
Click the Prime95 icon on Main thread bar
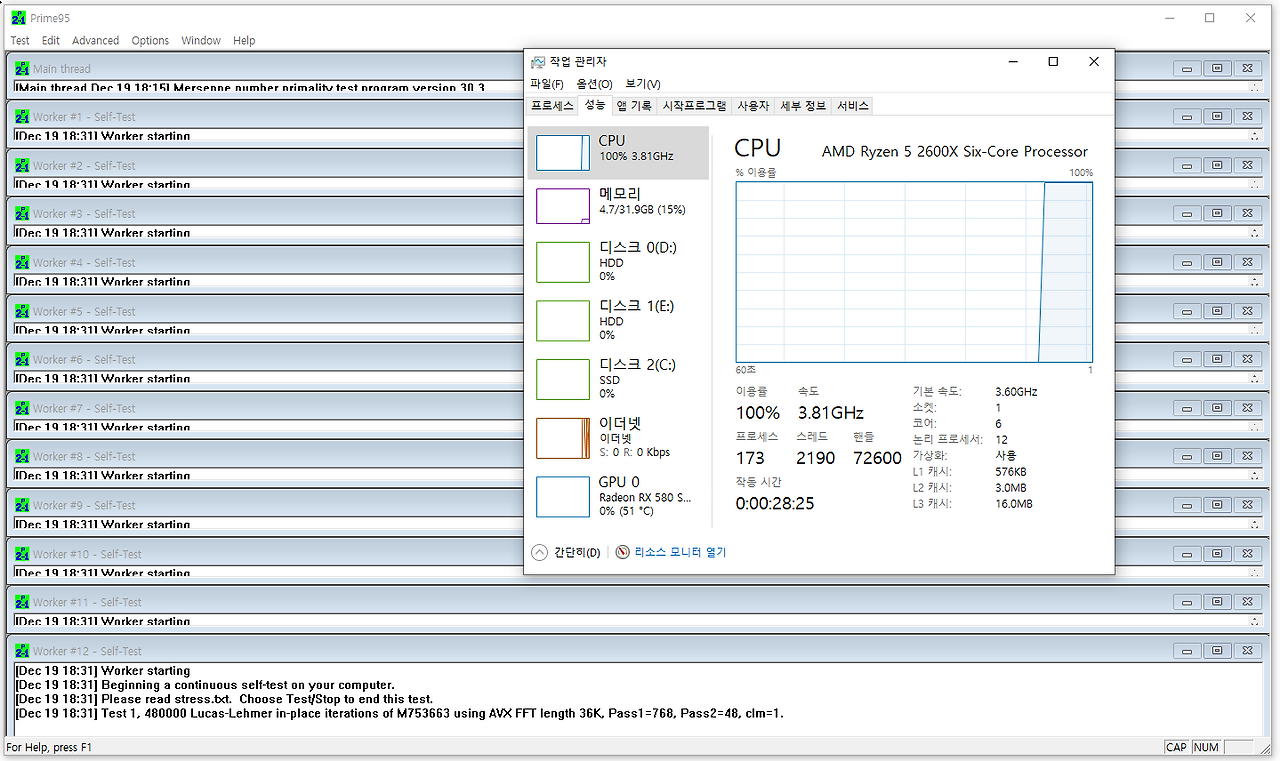coord(21,67)
